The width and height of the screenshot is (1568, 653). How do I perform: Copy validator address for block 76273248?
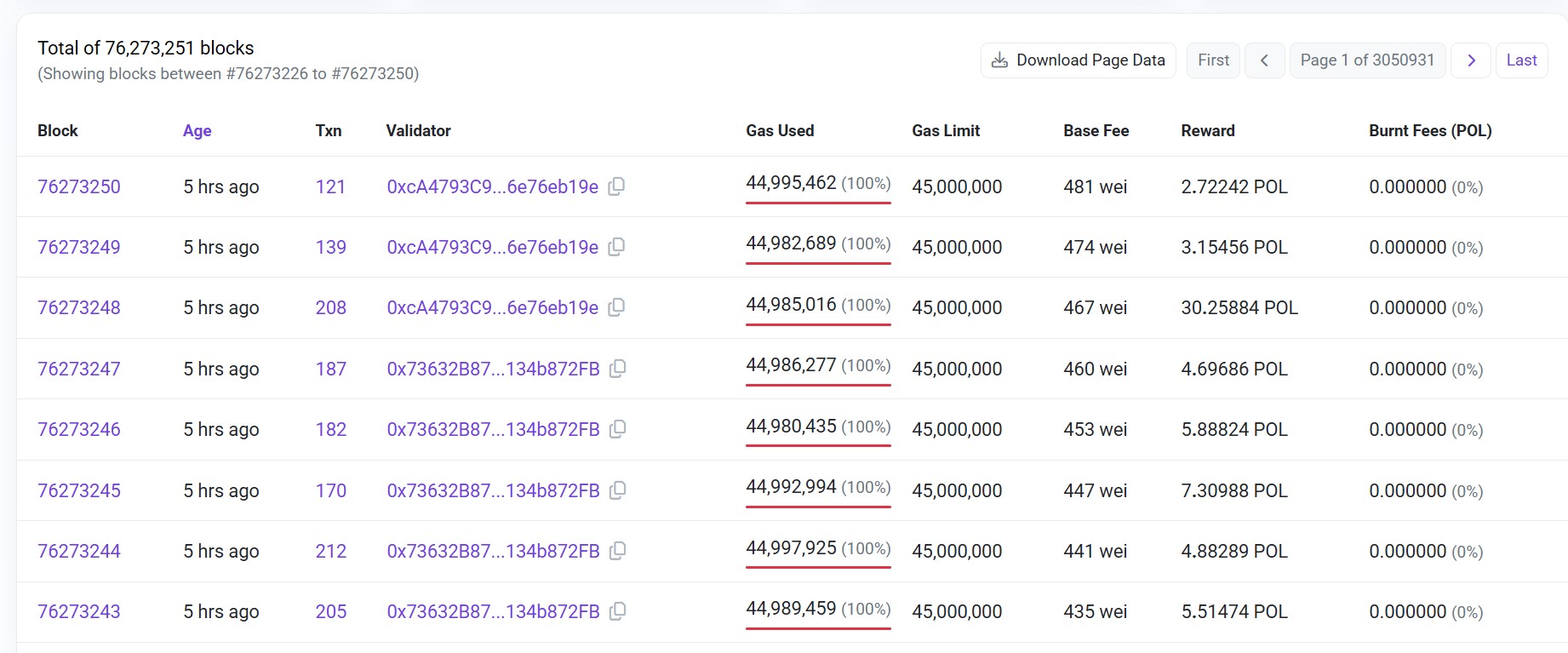[x=616, y=307]
